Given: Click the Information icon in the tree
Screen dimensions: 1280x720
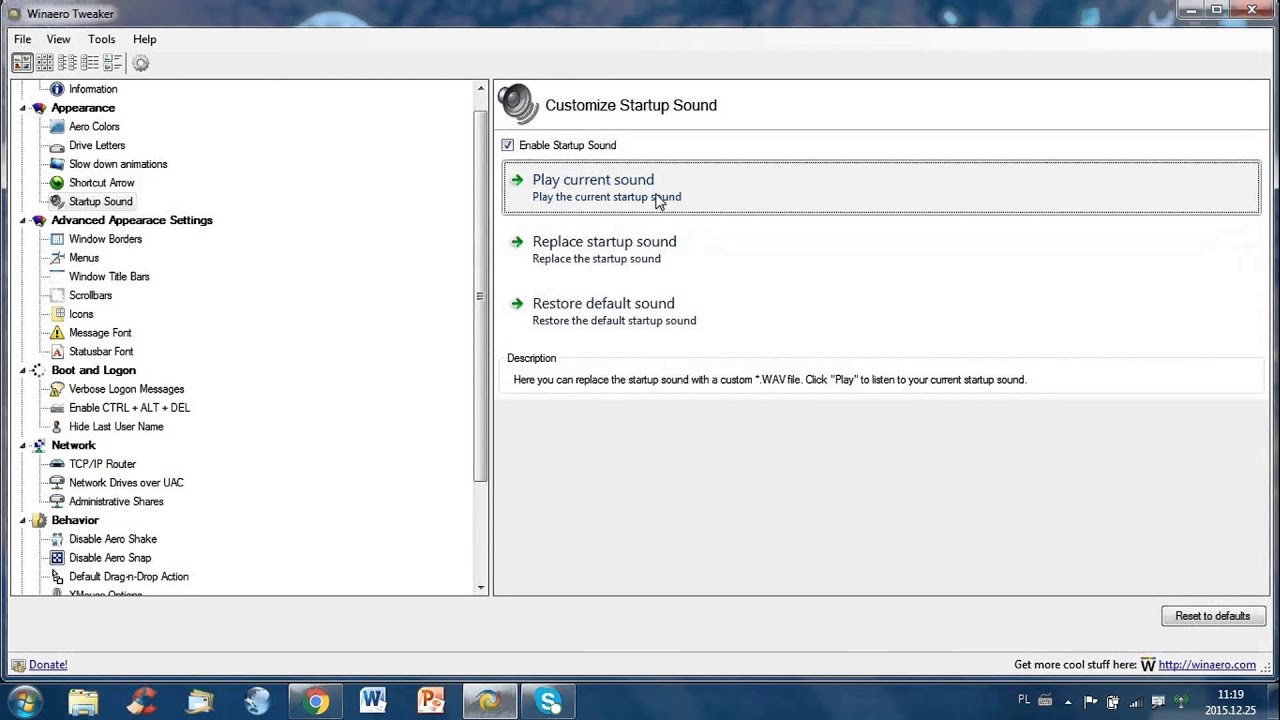Looking at the screenshot, I should 57,89.
